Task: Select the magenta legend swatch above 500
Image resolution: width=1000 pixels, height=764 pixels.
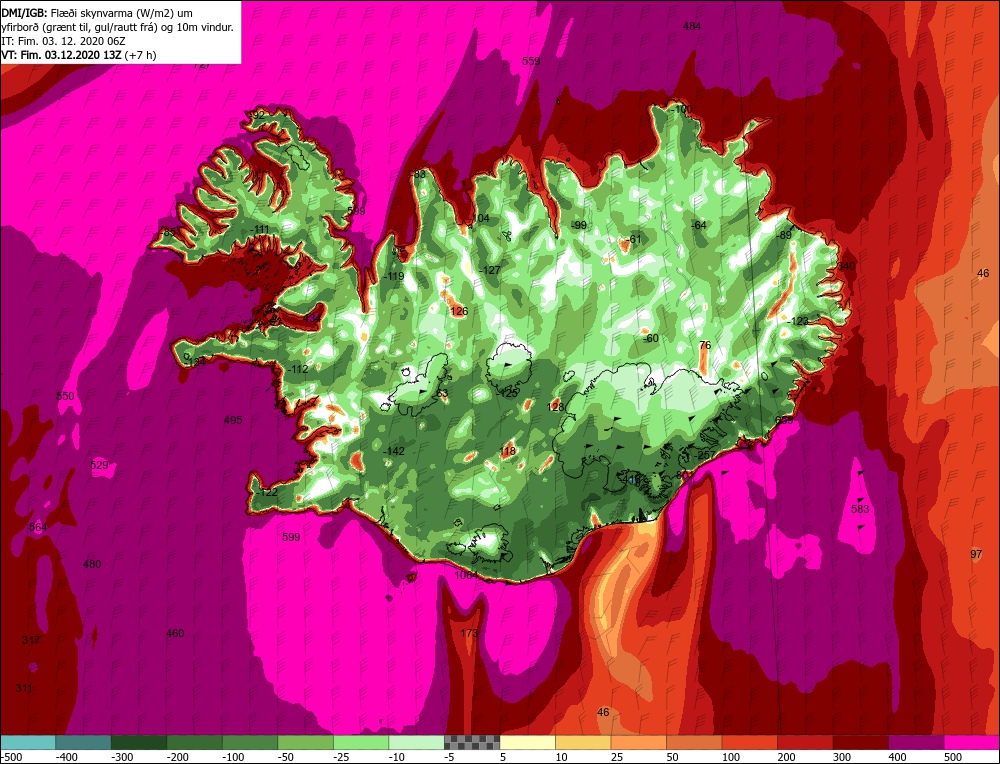Action: tap(972, 742)
